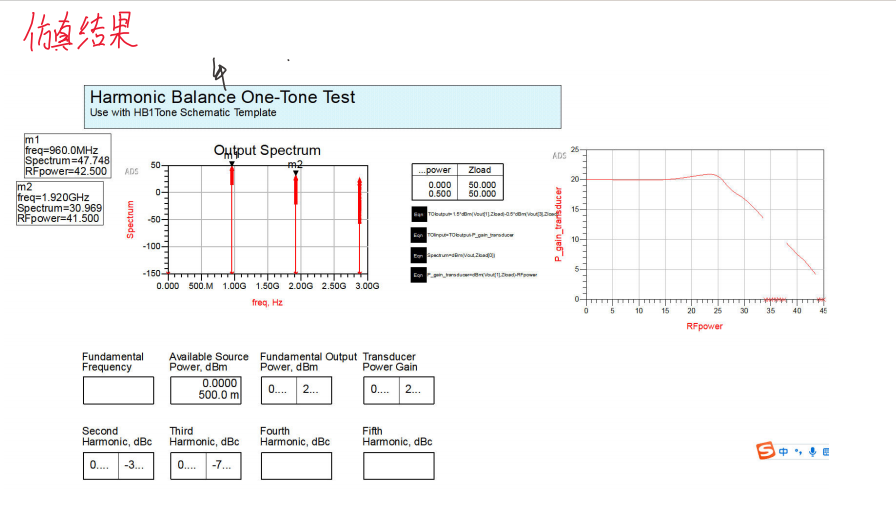Click the 0.... cell under Transducer Power Gain

tap(381, 390)
